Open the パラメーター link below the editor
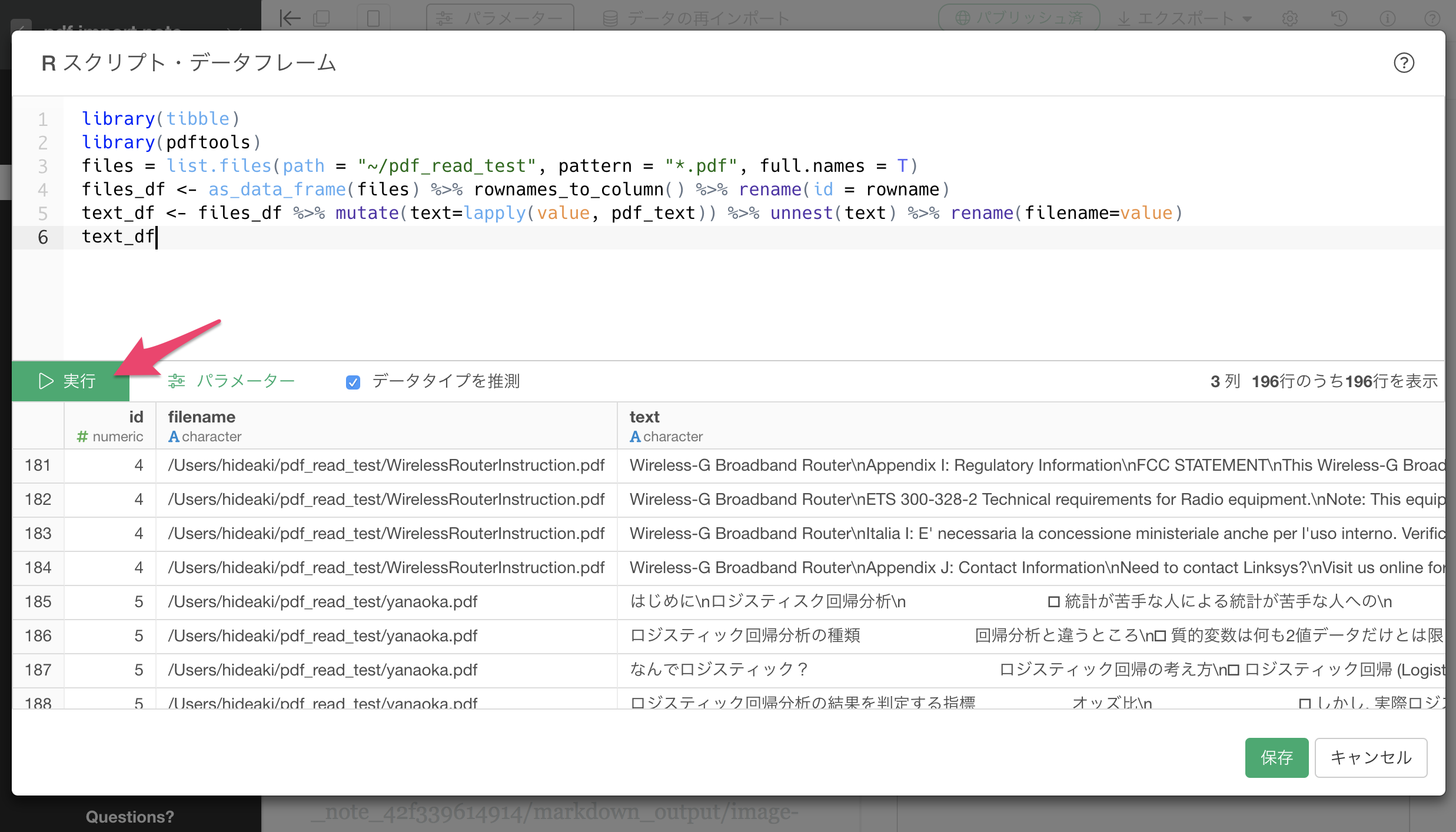 point(231,381)
